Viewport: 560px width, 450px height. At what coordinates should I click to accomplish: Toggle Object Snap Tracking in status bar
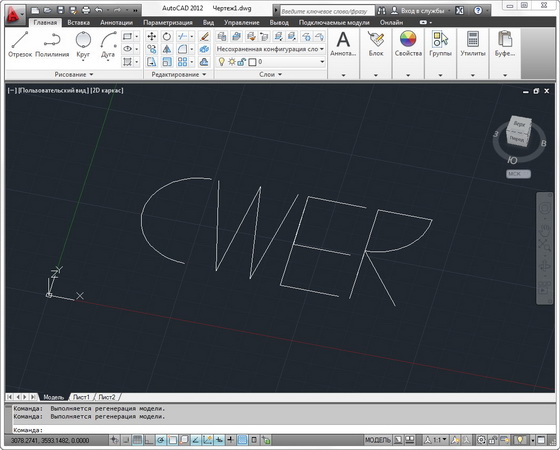click(x=196, y=440)
